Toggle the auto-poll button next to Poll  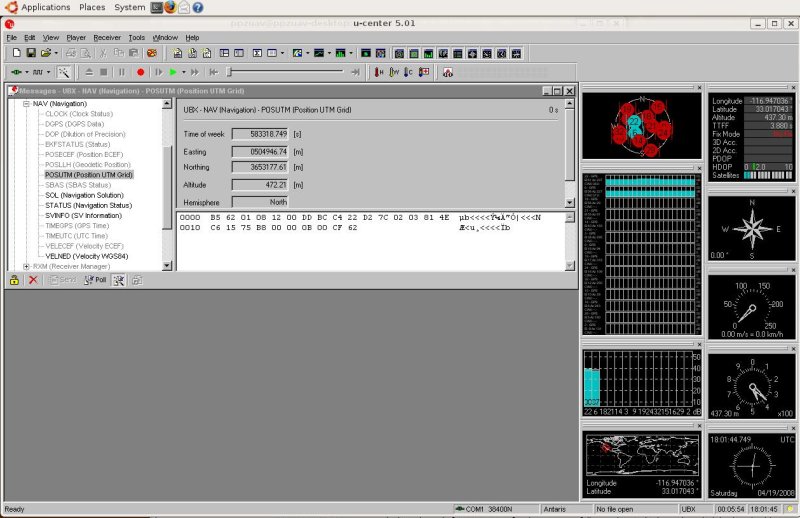click(118, 280)
